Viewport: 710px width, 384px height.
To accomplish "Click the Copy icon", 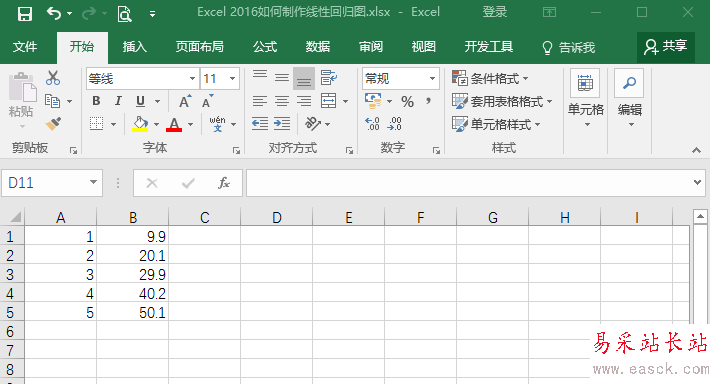I will tap(53, 101).
